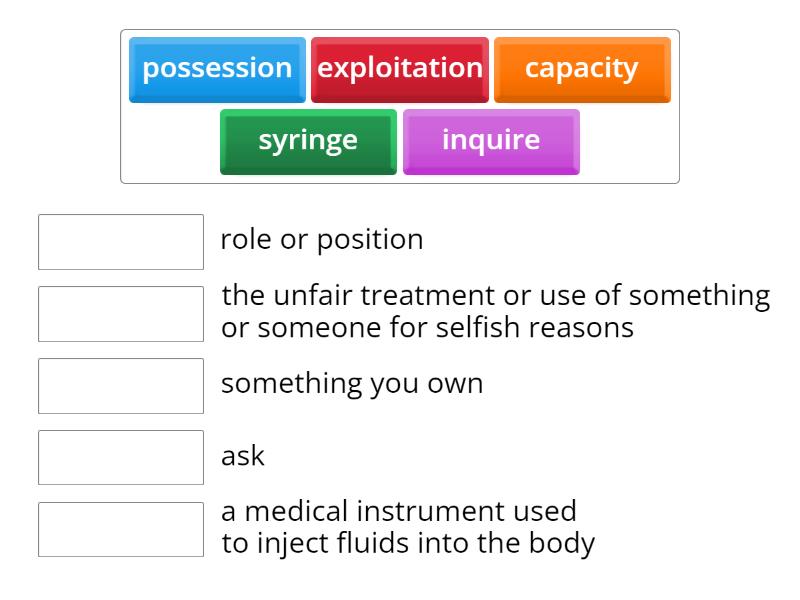Image resolution: width=800 pixels, height=600 pixels.
Task: Select the empty slot beside 'ask'
Action: point(121,457)
